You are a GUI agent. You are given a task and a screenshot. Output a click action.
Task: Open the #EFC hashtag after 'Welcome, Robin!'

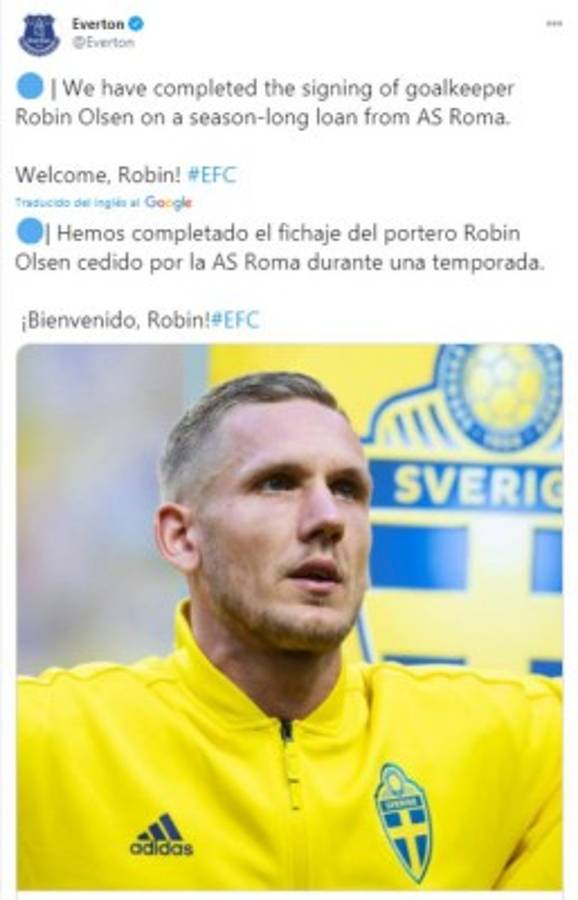tap(212, 174)
